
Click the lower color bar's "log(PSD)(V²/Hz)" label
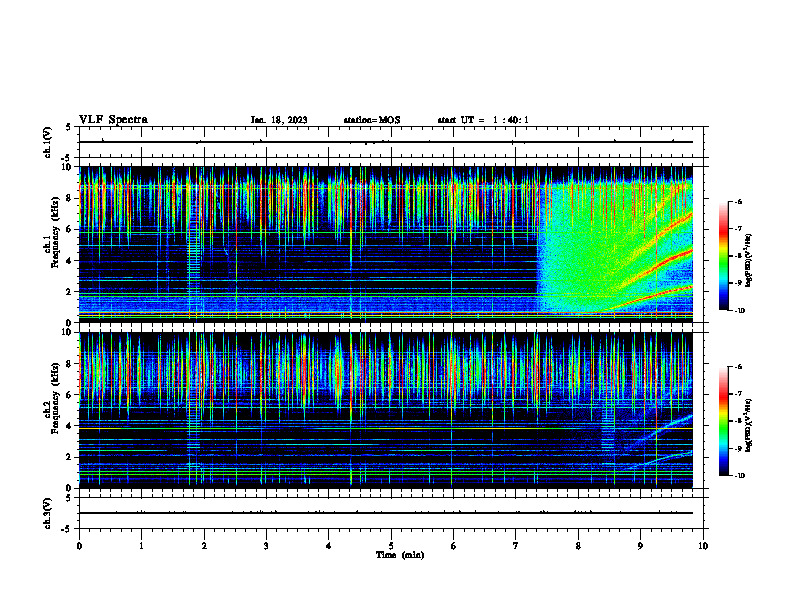coord(749,425)
